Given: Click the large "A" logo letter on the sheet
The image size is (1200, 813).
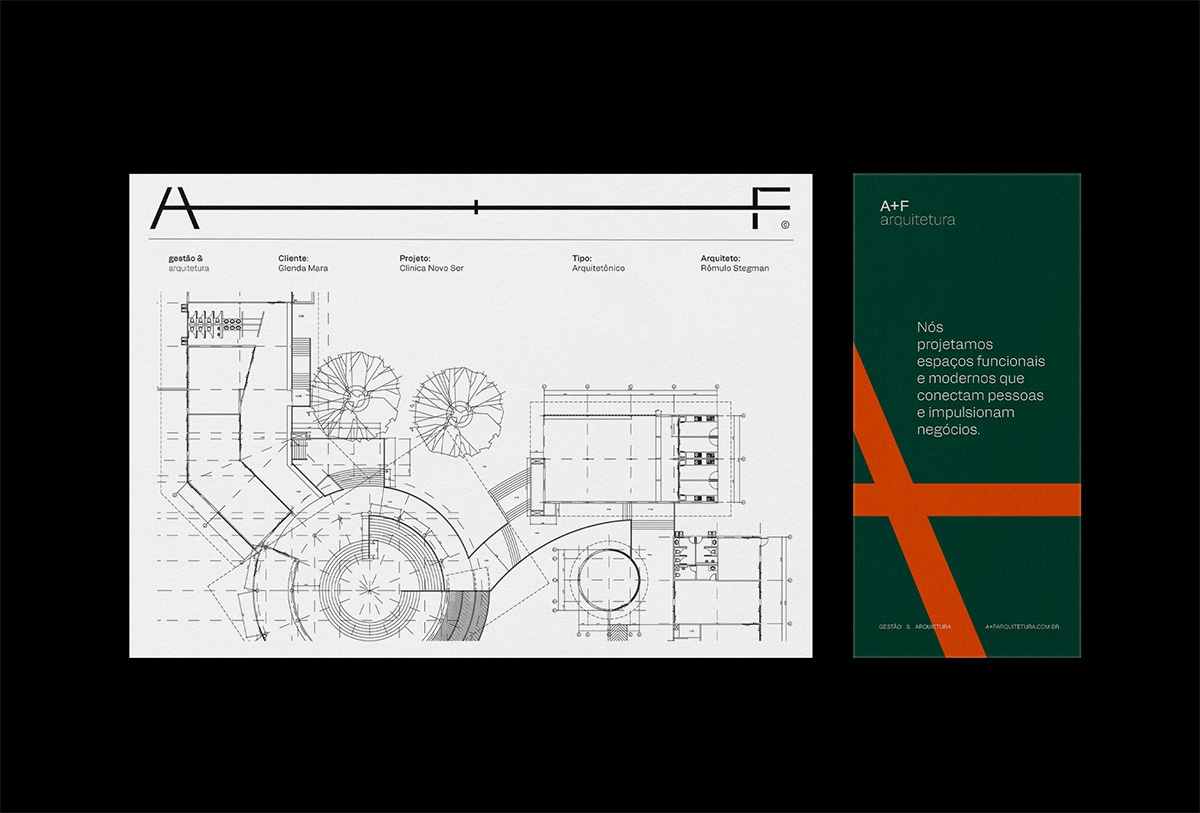Looking at the screenshot, I should tap(174, 208).
